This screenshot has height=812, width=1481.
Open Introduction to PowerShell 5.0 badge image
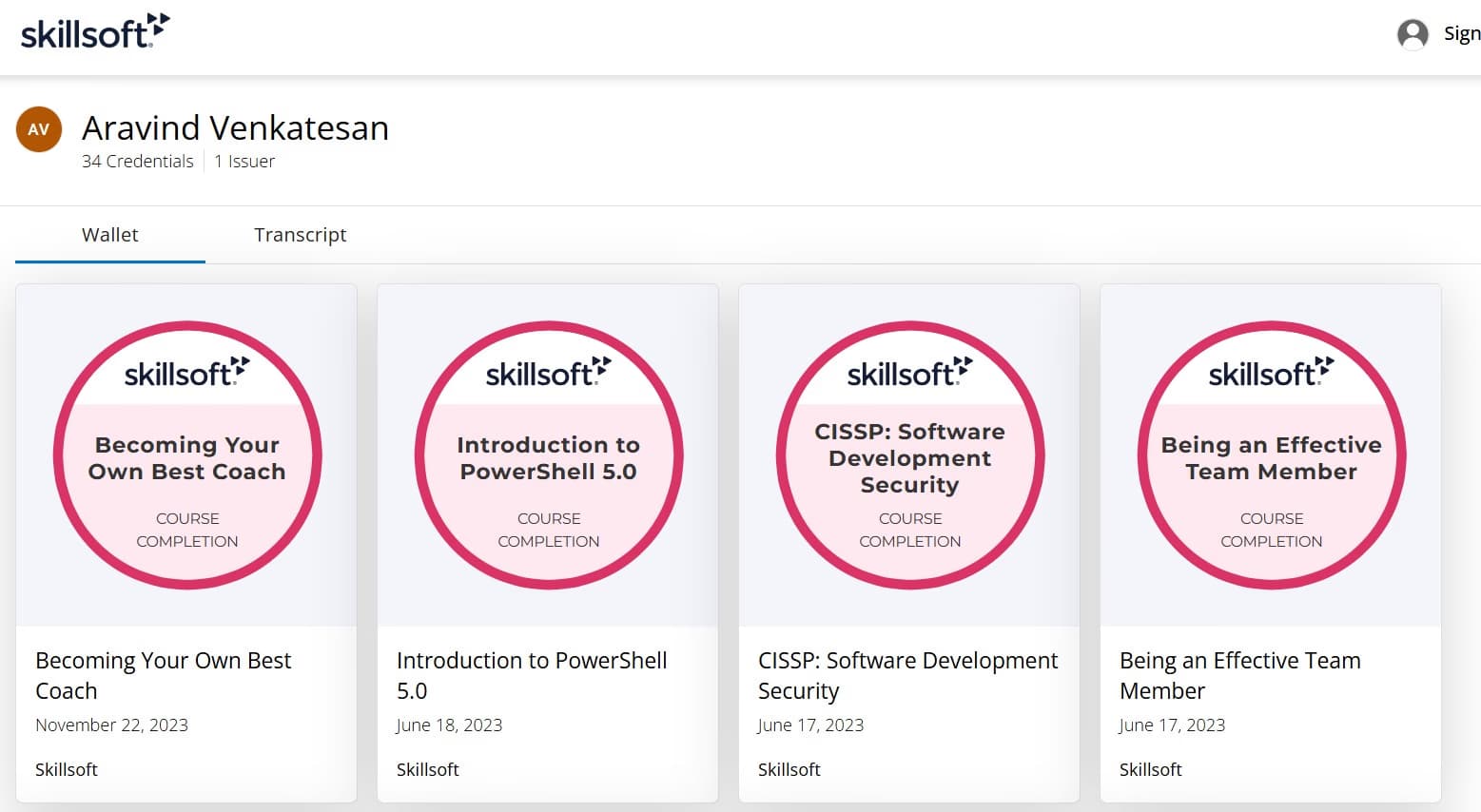pos(549,455)
